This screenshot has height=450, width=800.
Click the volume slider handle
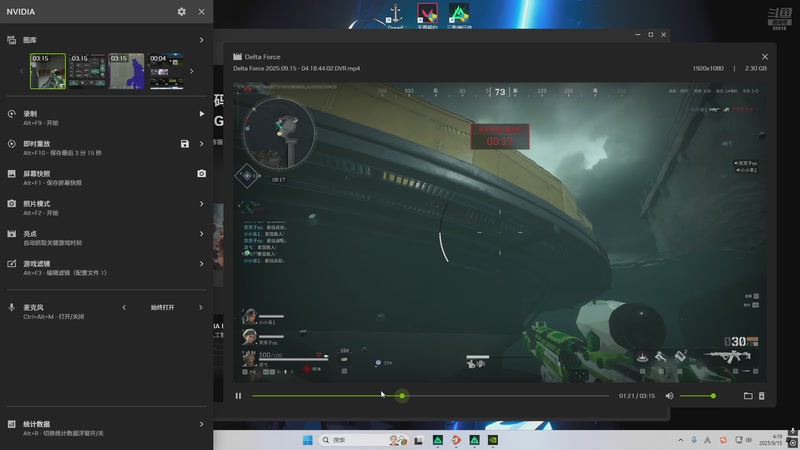coord(713,396)
